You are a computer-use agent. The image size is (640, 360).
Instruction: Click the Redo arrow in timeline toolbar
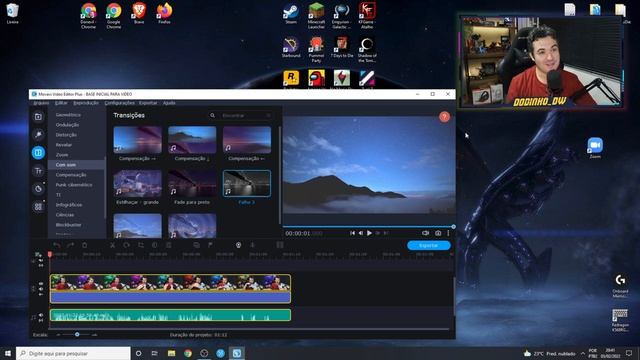[70, 245]
